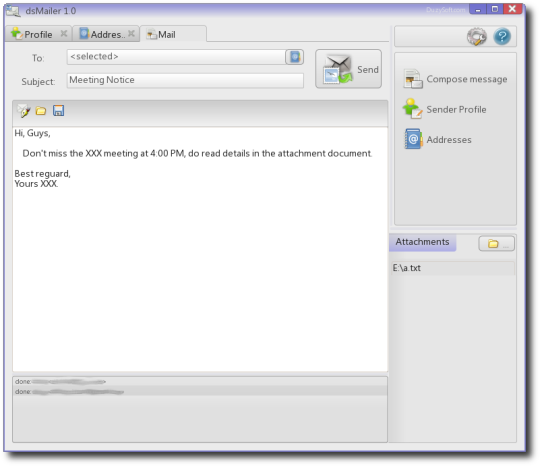Image resolution: width=540 pixels, height=466 pixels.
Task: Close the dsMailer window
Action: [512, 9]
